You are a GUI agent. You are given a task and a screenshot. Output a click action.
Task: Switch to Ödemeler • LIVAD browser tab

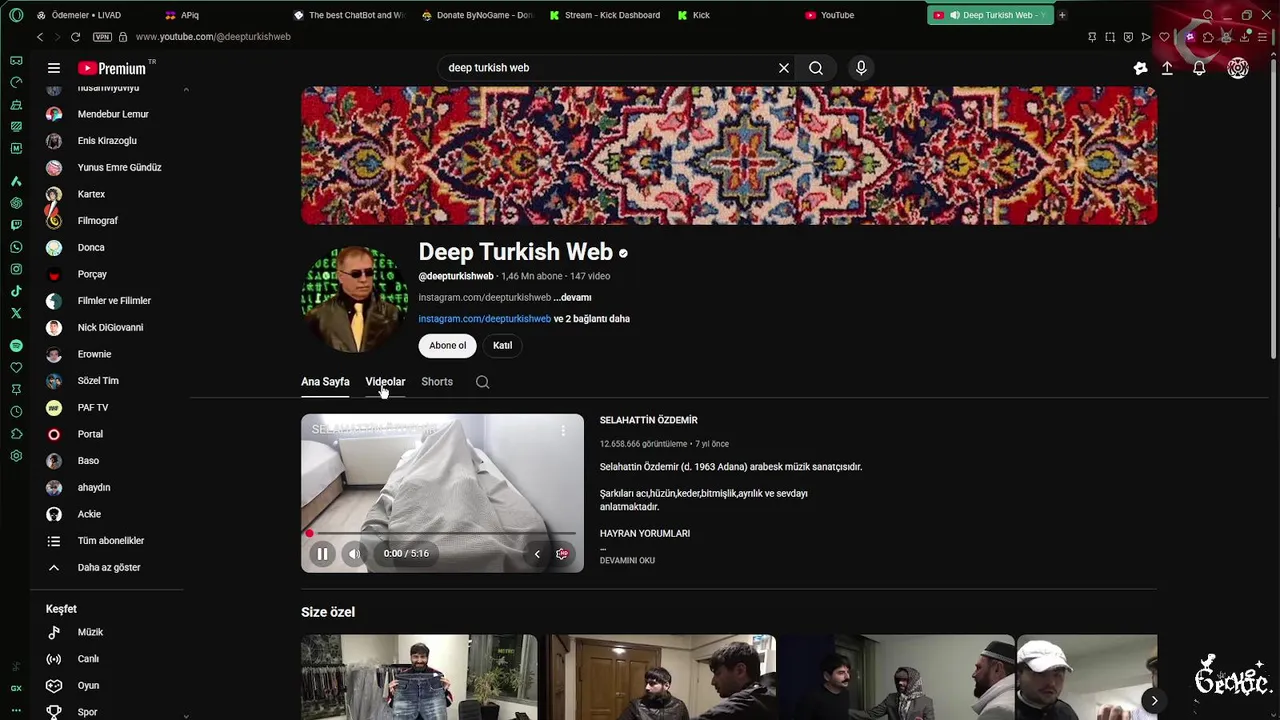pyautogui.click(x=92, y=15)
